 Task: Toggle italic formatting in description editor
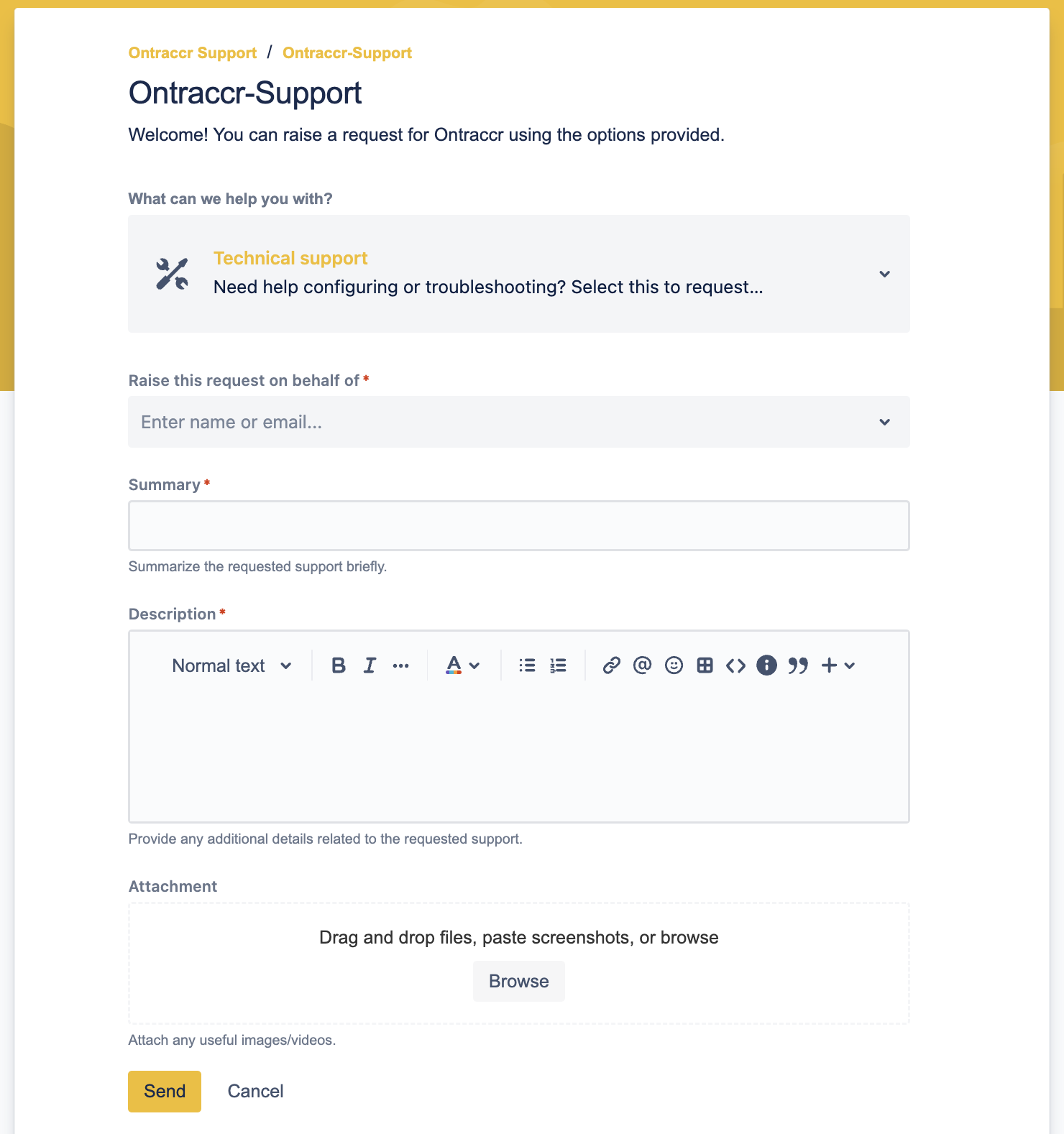370,665
